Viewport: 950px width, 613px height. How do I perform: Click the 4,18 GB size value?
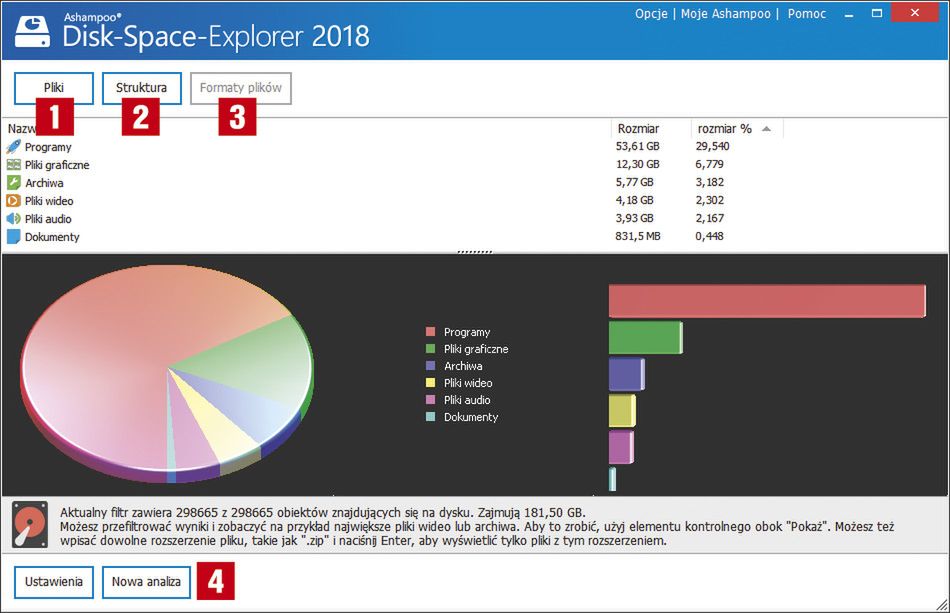634,200
